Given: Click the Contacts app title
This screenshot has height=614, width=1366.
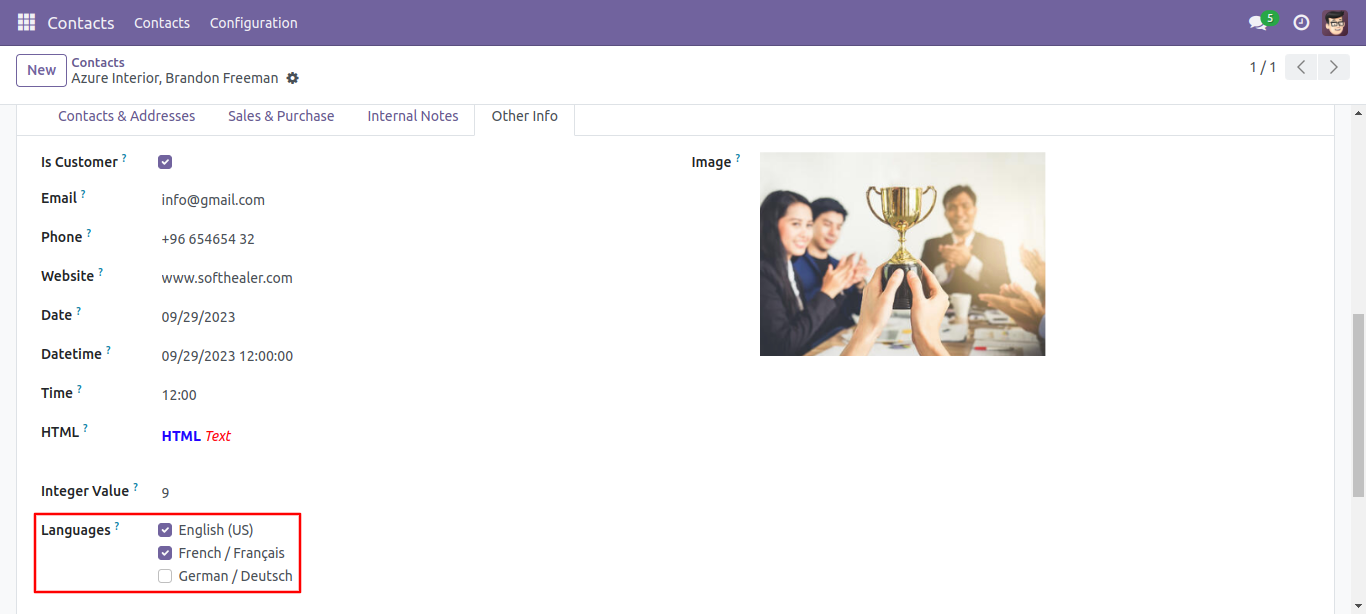Looking at the screenshot, I should coord(81,22).
